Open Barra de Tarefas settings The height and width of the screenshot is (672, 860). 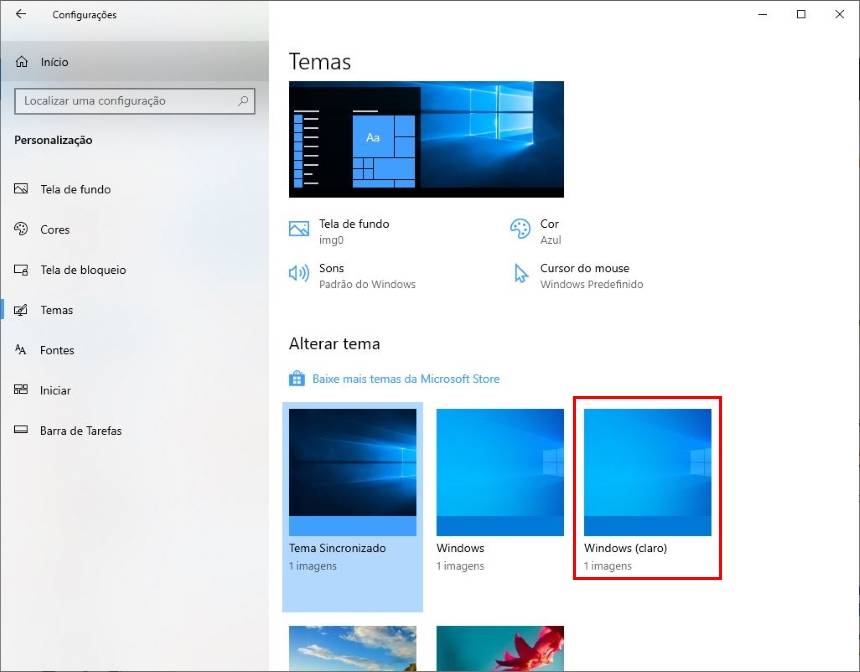coord(134,431)
